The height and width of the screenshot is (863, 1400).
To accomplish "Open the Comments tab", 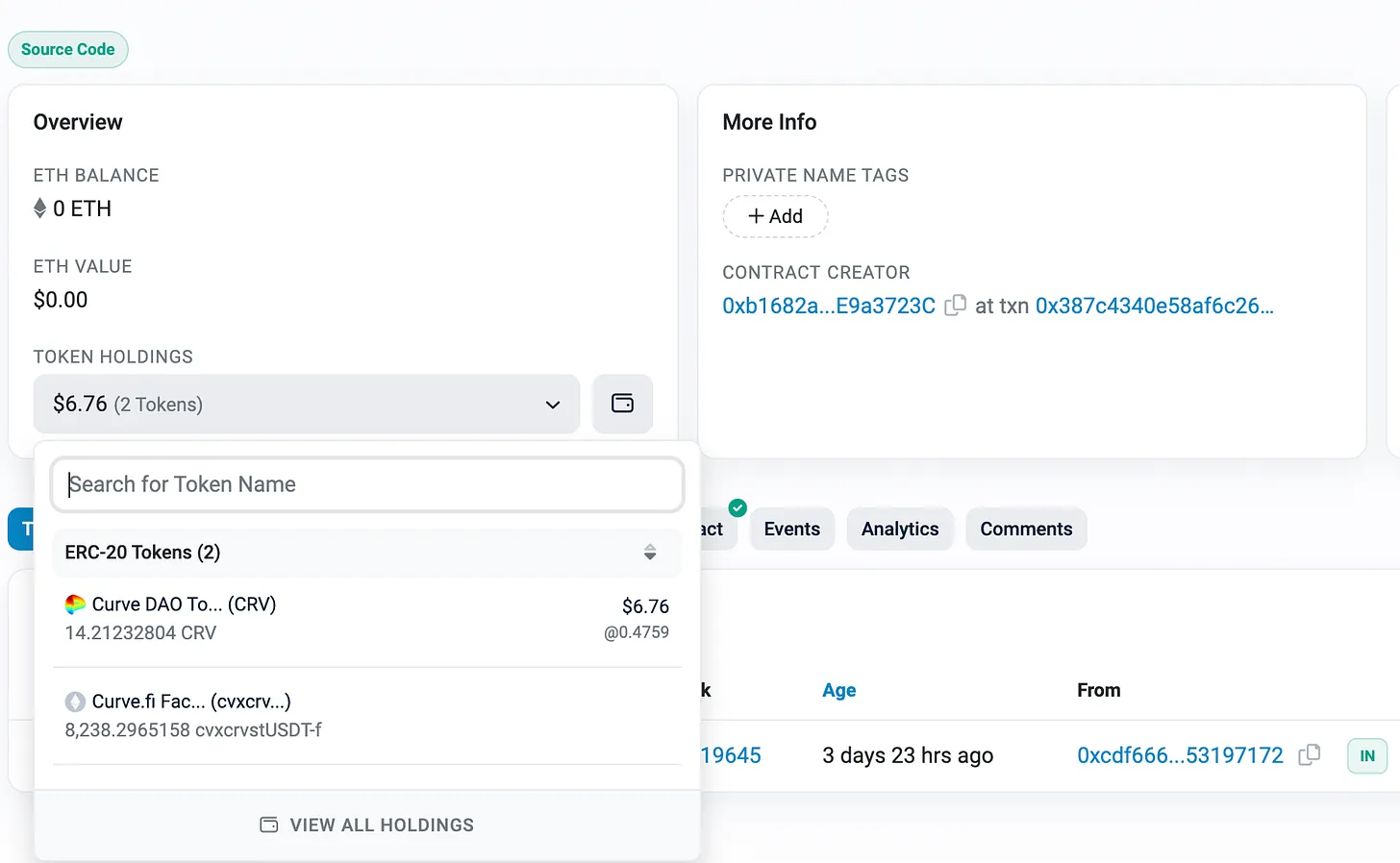I will pos(1025,530).
